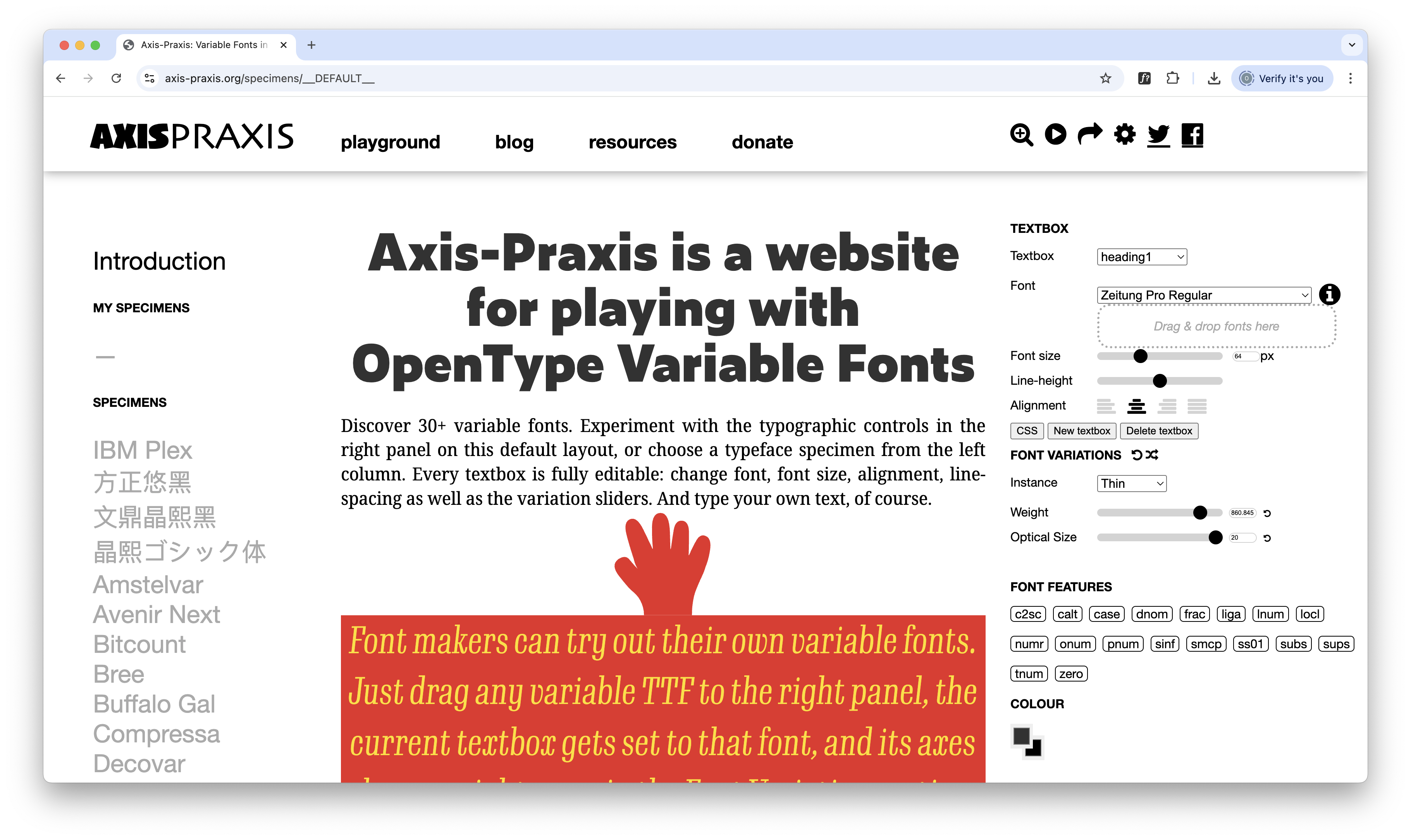This screenshot has height=840, width=1411.
Task: Open the resources menu item
Action: (x=632, y=142)
